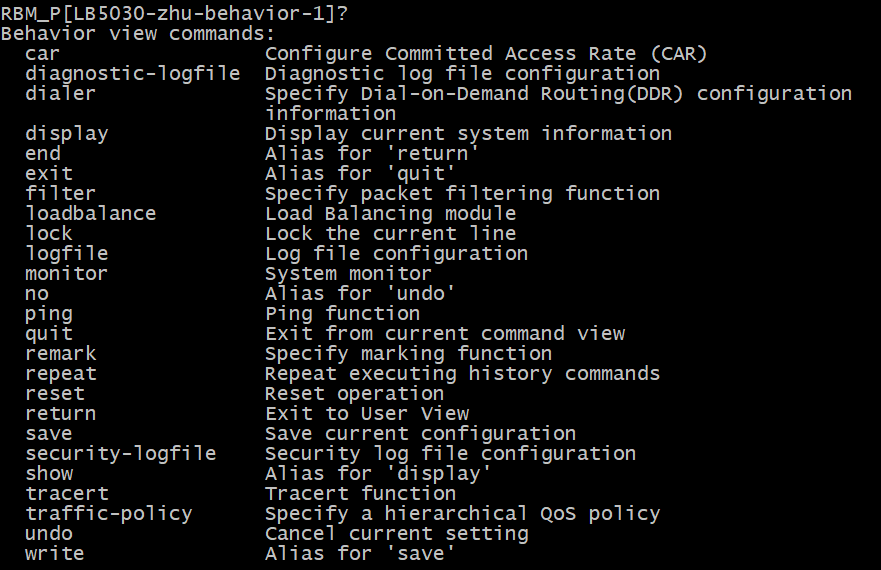
Task: Select the 'undo' command text
Action: (49, 534)
